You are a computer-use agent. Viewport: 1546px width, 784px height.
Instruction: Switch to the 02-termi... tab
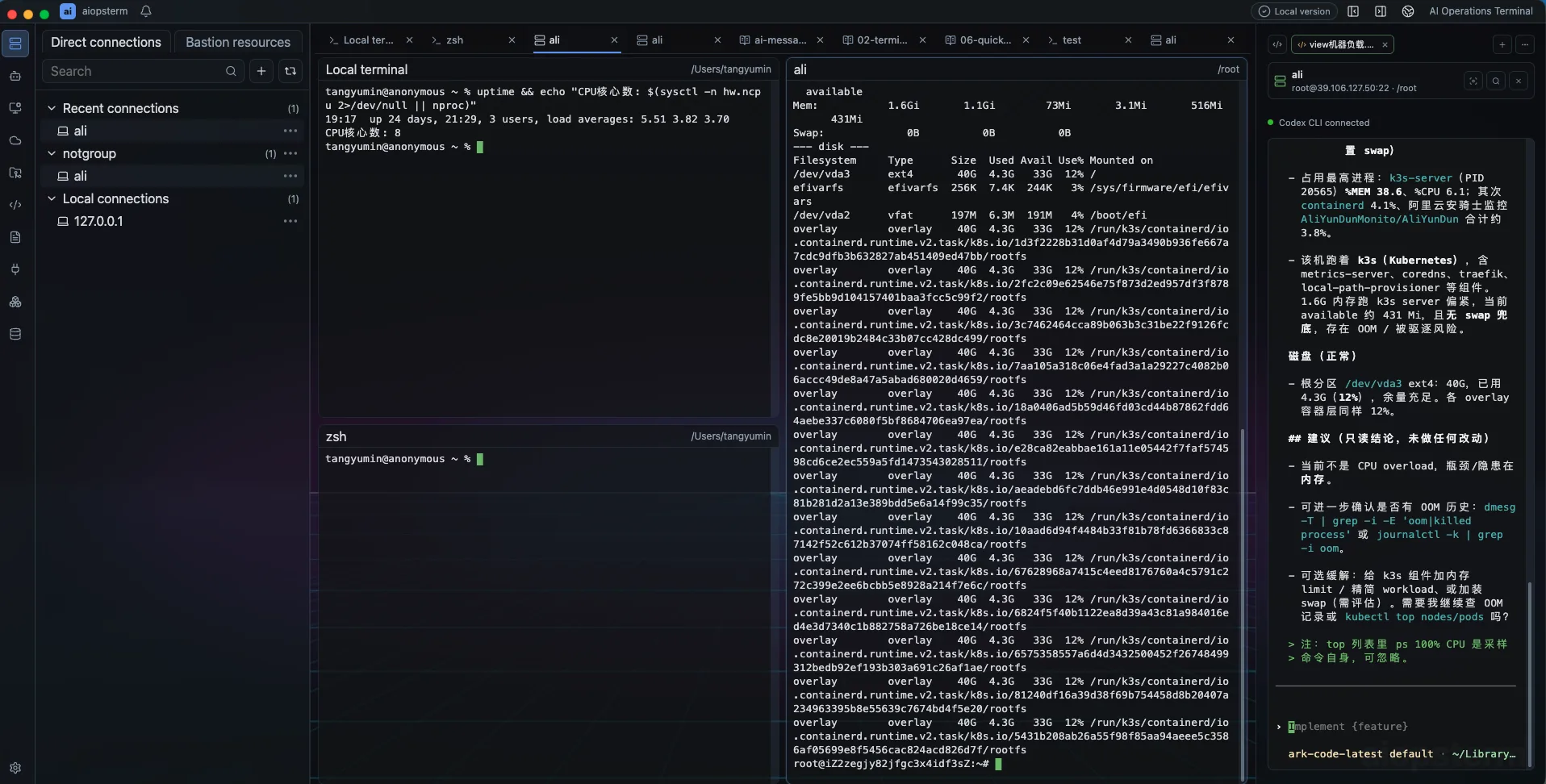[x=882, y=40]
